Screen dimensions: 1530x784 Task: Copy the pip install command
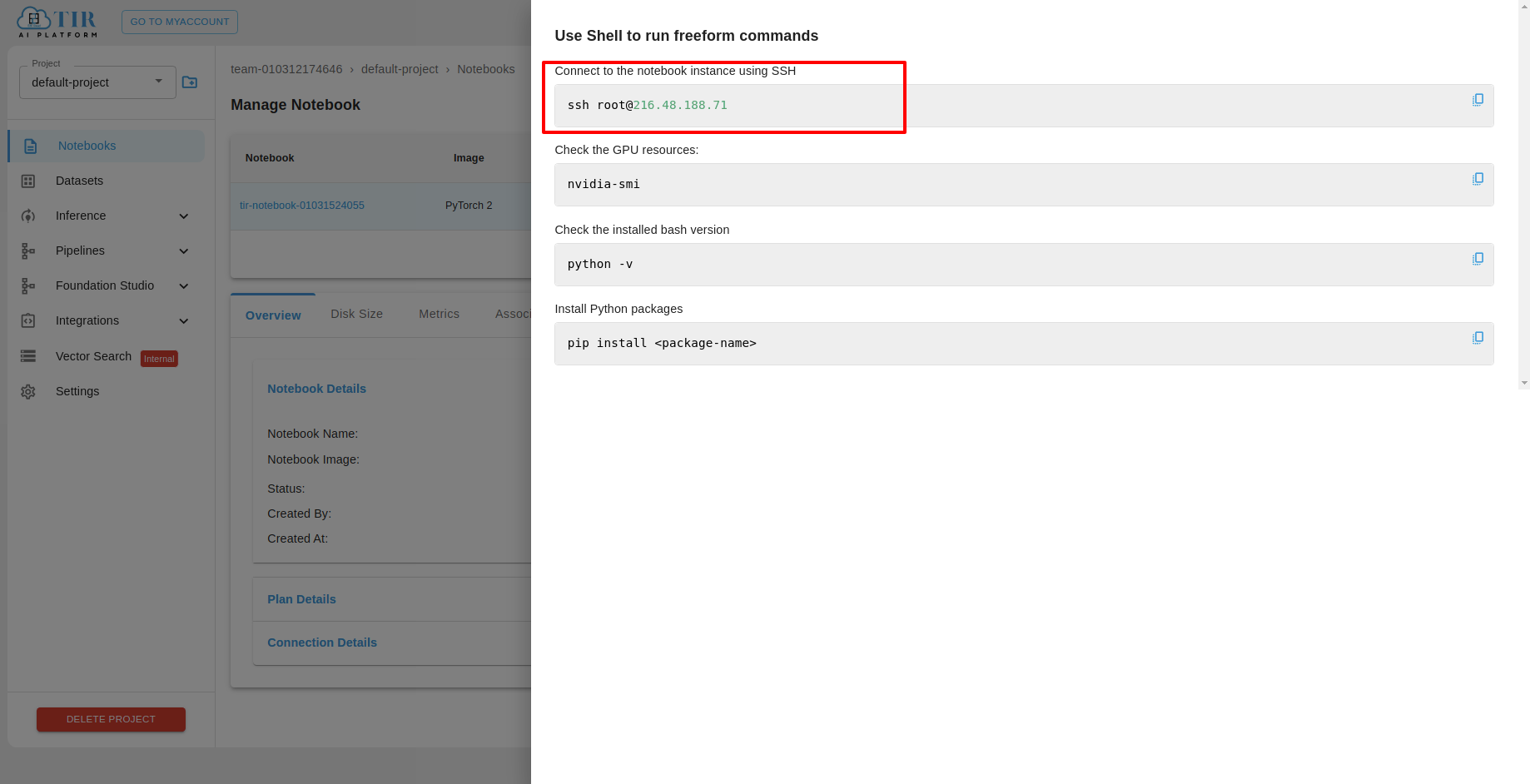[x=1478, y=338]
